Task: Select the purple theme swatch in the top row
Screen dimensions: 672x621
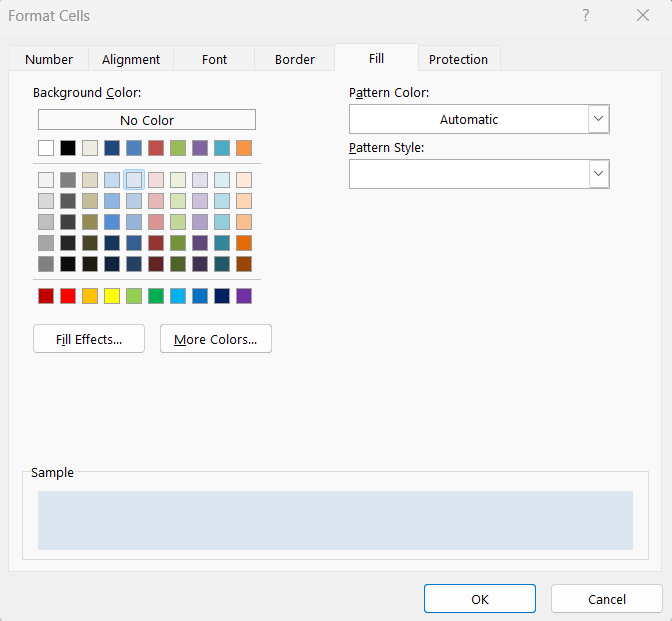Action: 200,148
